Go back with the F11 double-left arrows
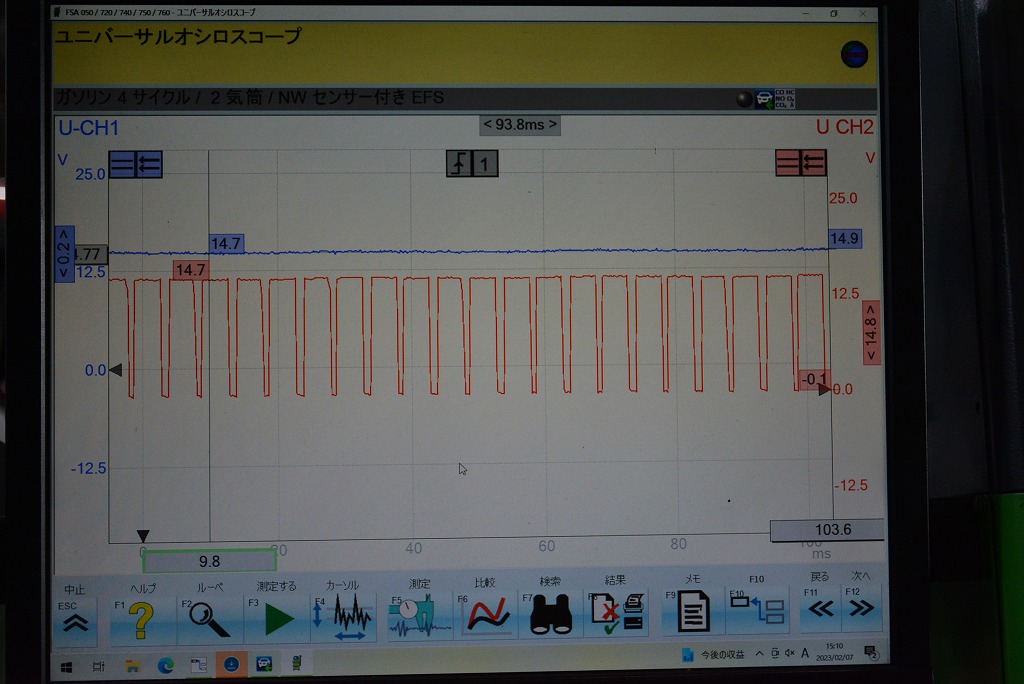This screenshot has width=1024, height=684. pyautogui.click(x=820, y=608)
